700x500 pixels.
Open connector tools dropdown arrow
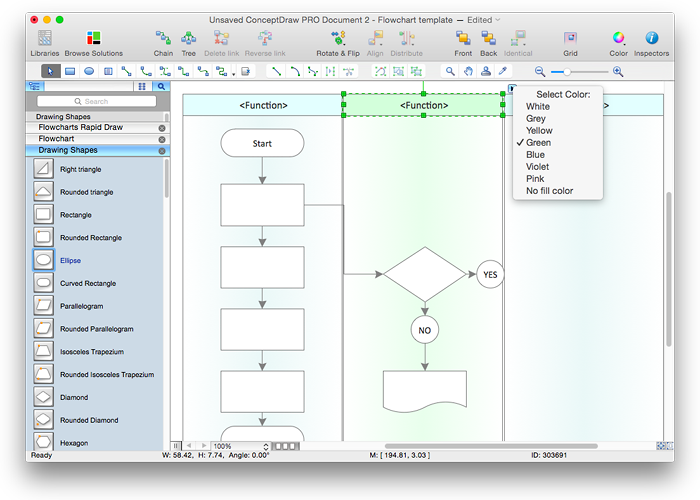pos(233,74)
